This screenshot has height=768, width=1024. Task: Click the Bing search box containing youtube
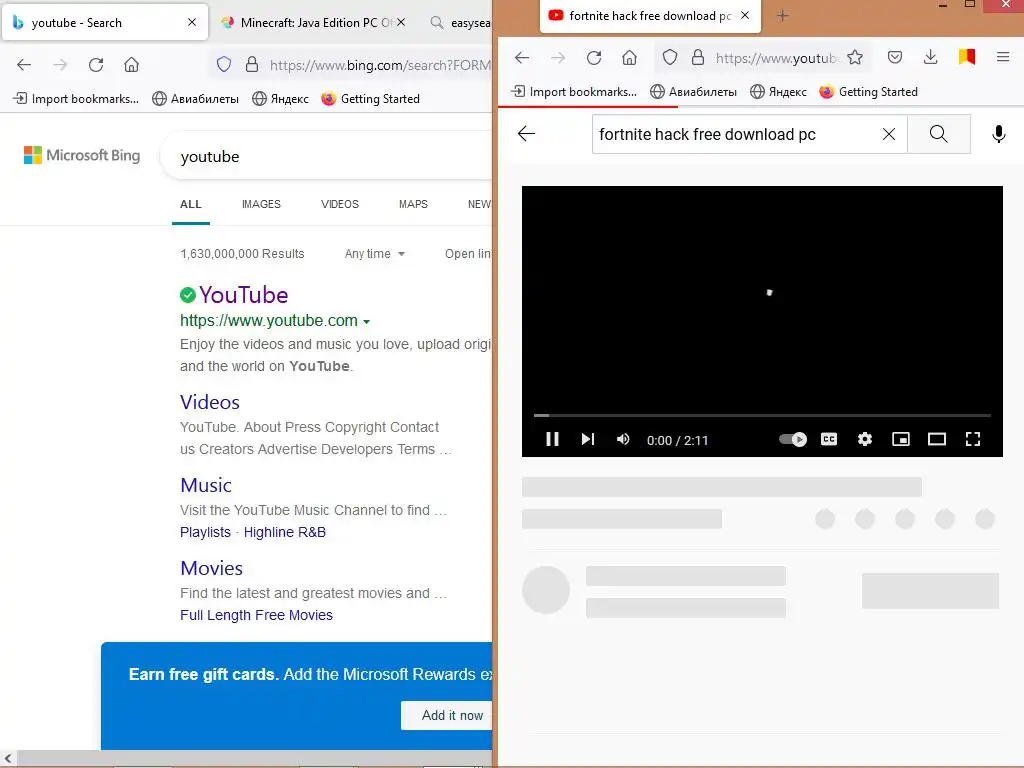coord(327,157)
